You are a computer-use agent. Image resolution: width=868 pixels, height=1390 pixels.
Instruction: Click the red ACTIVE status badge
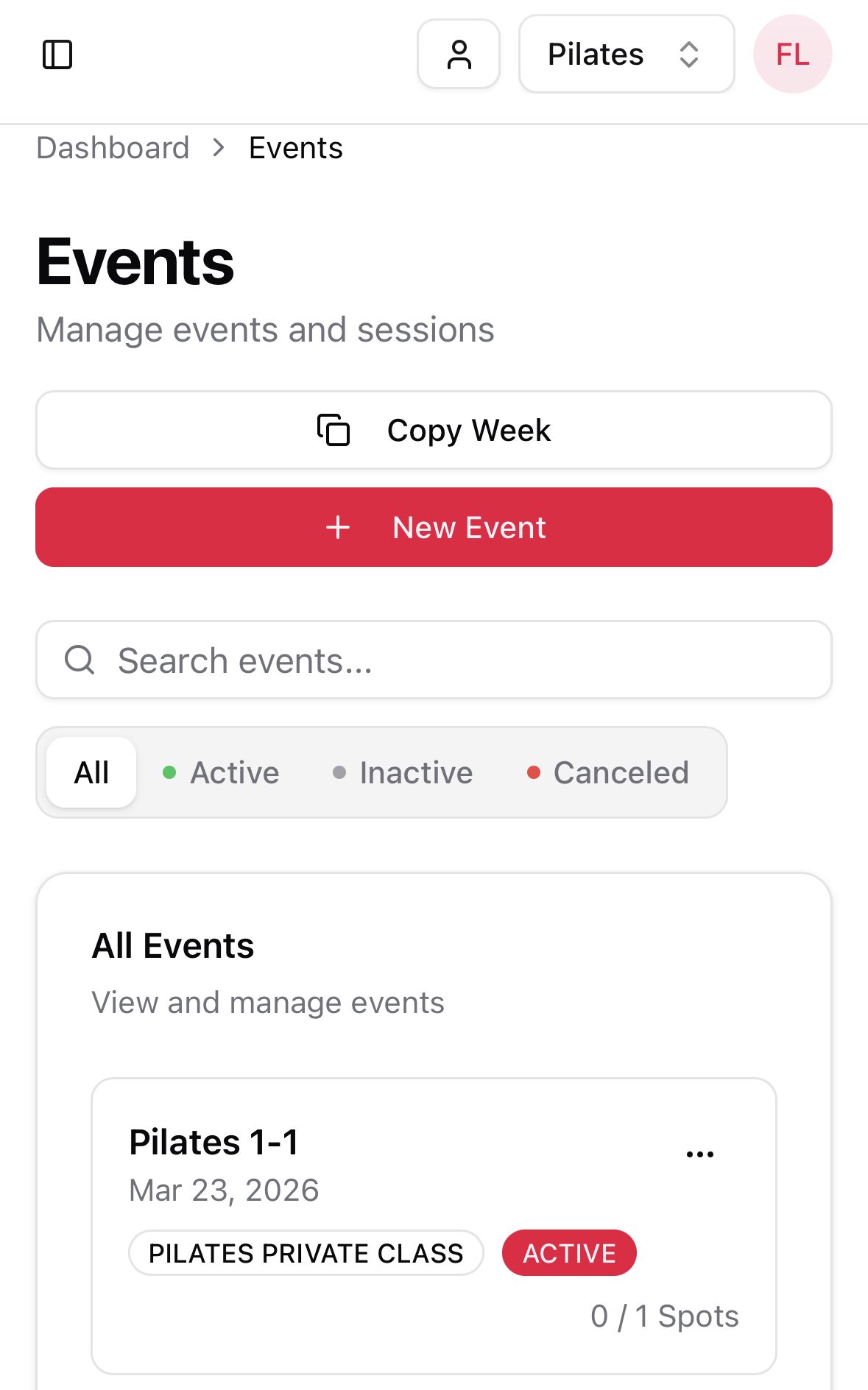tap(569, 1252)
